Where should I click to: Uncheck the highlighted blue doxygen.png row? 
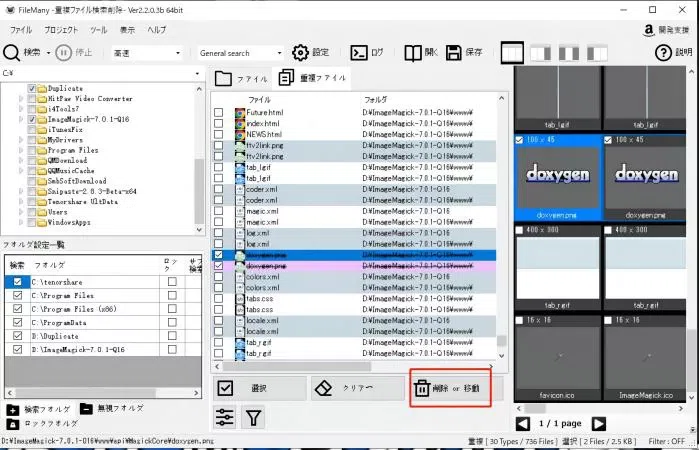(218, 255)
